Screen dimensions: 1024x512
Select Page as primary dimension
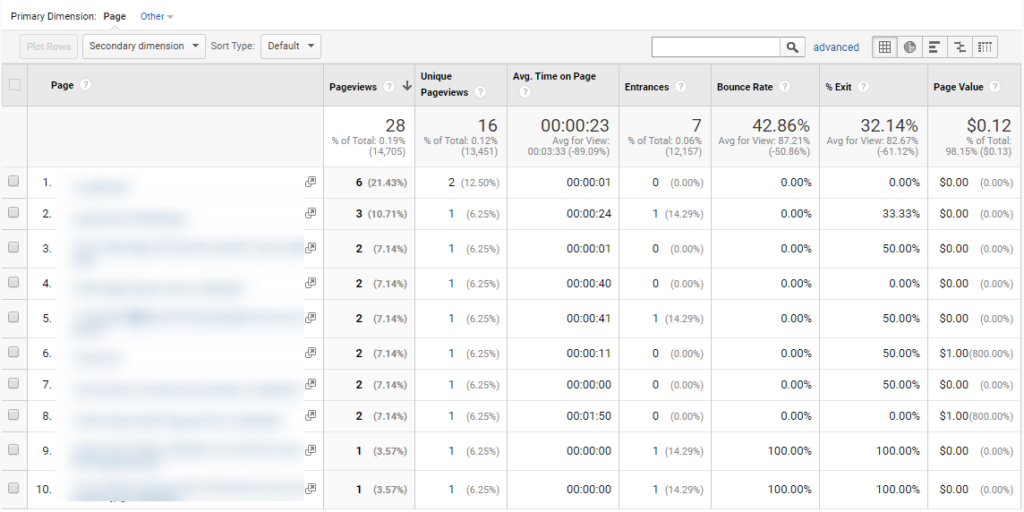[114, 16]
